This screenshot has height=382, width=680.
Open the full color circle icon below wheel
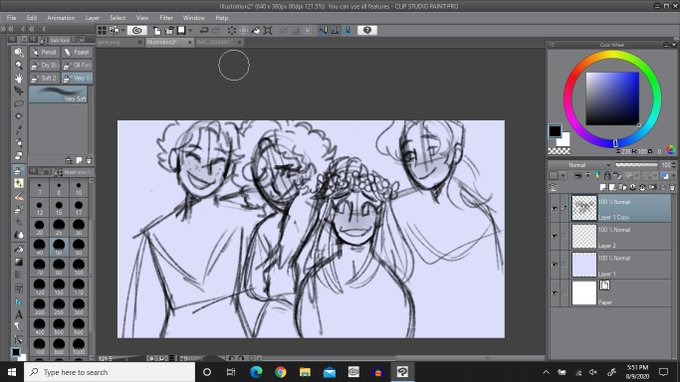[x=670, y=150]
